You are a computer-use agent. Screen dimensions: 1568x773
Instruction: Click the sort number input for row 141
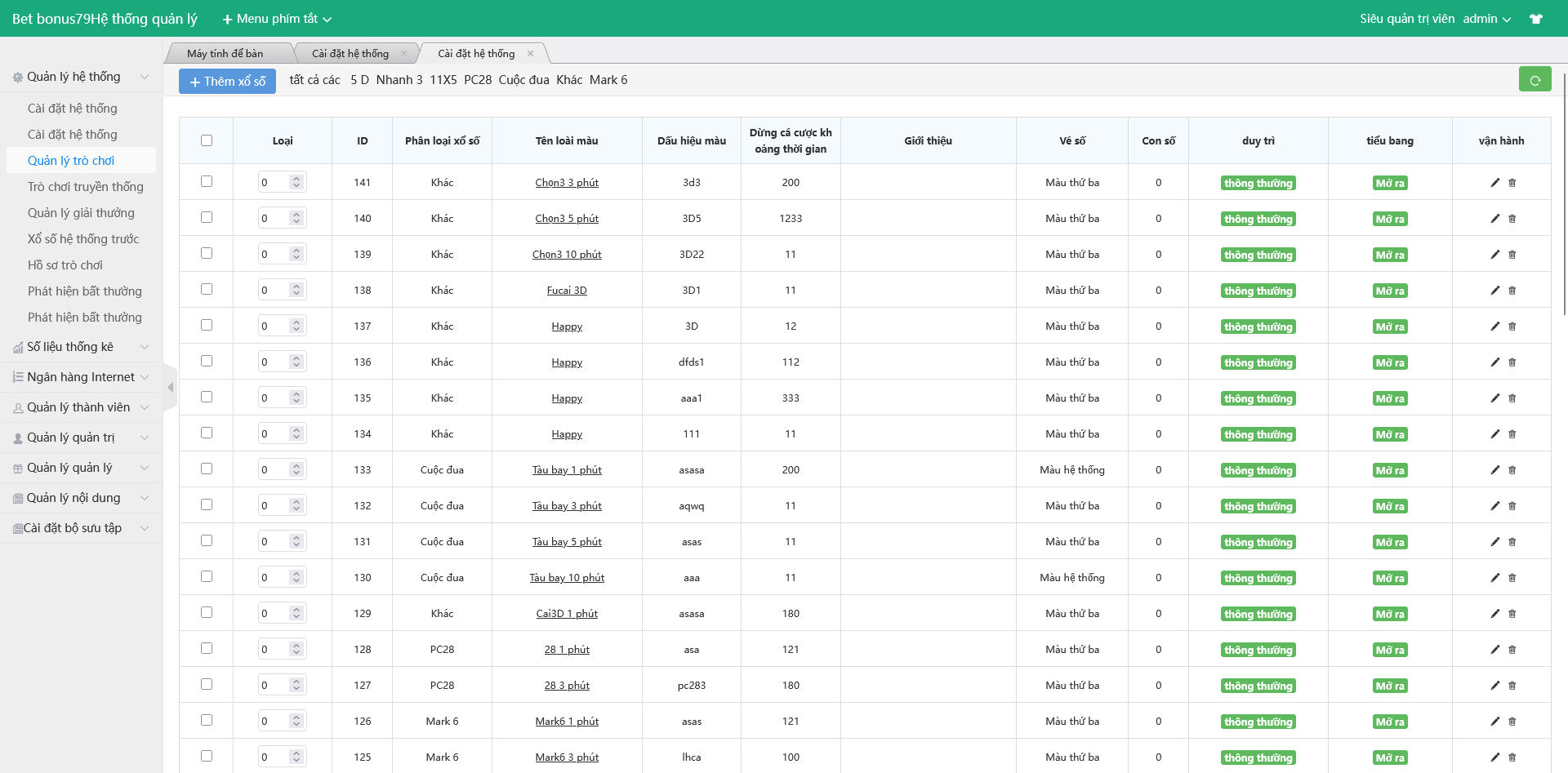274,183
